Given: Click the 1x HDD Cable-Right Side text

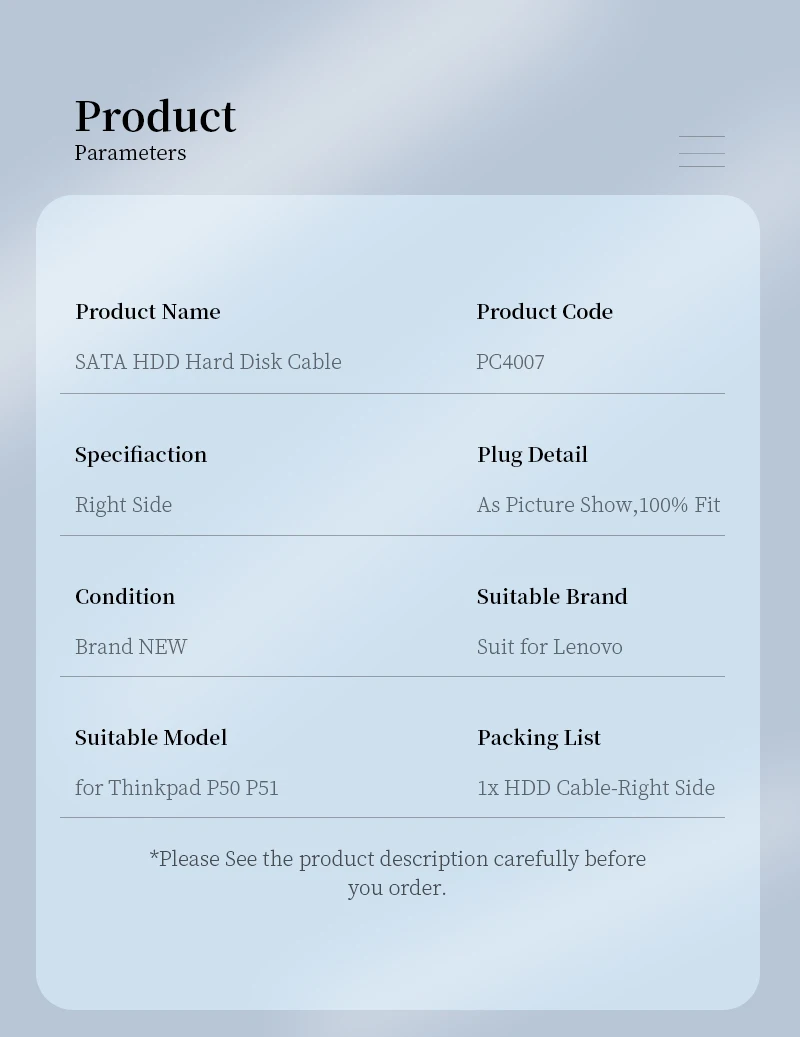Looking at the screenshot, I should [595, 787].
